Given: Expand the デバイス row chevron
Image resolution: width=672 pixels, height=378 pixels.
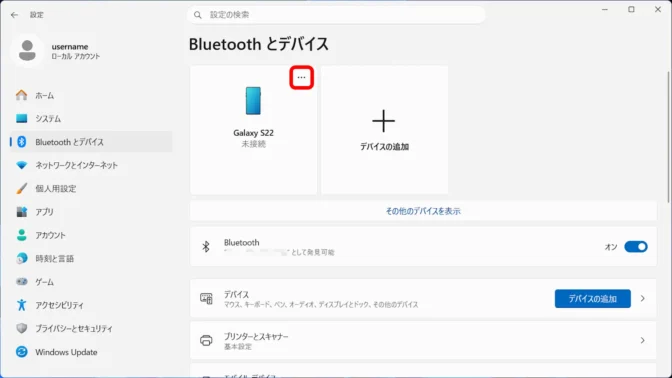Looking at the screenshot, I should click(642, 298).
